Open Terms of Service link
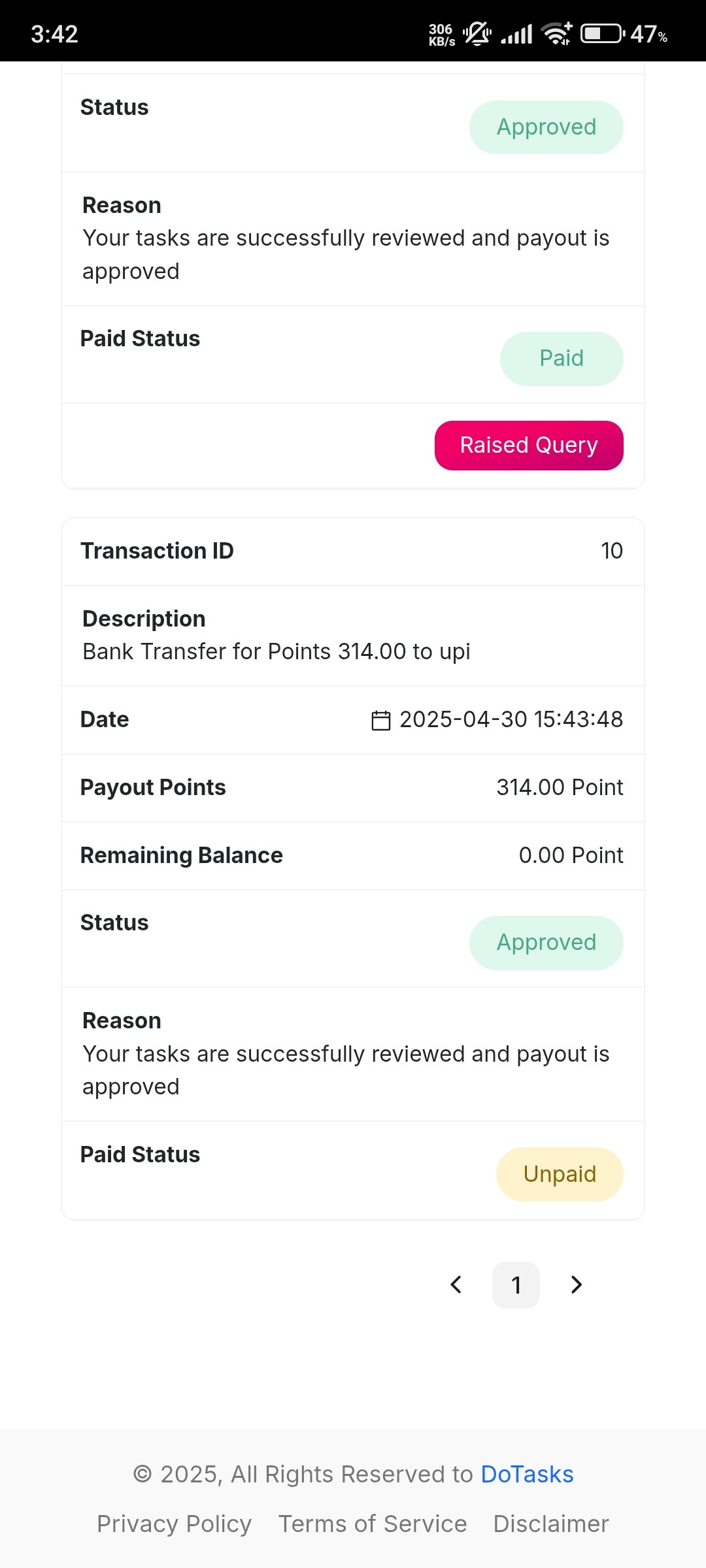706x1568 pixels. [x=373, y=1524]
